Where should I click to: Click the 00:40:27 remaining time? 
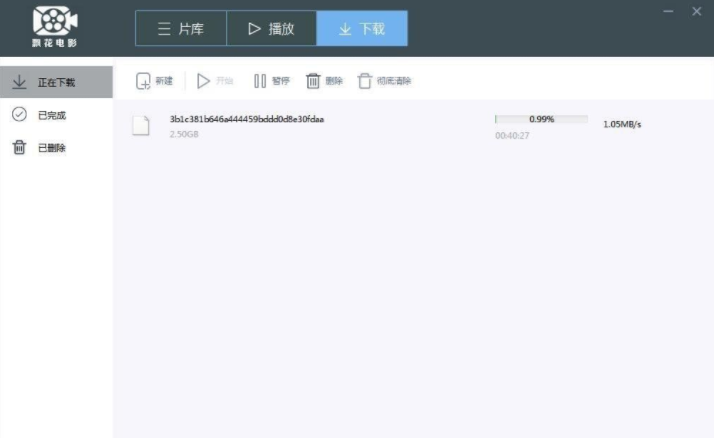pos(512,136)
